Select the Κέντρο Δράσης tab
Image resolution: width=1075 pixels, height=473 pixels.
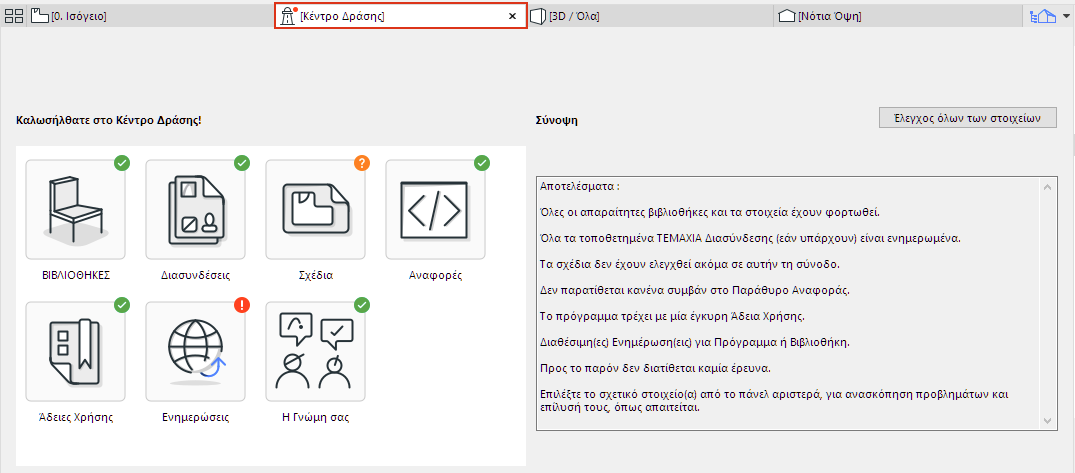401,16
